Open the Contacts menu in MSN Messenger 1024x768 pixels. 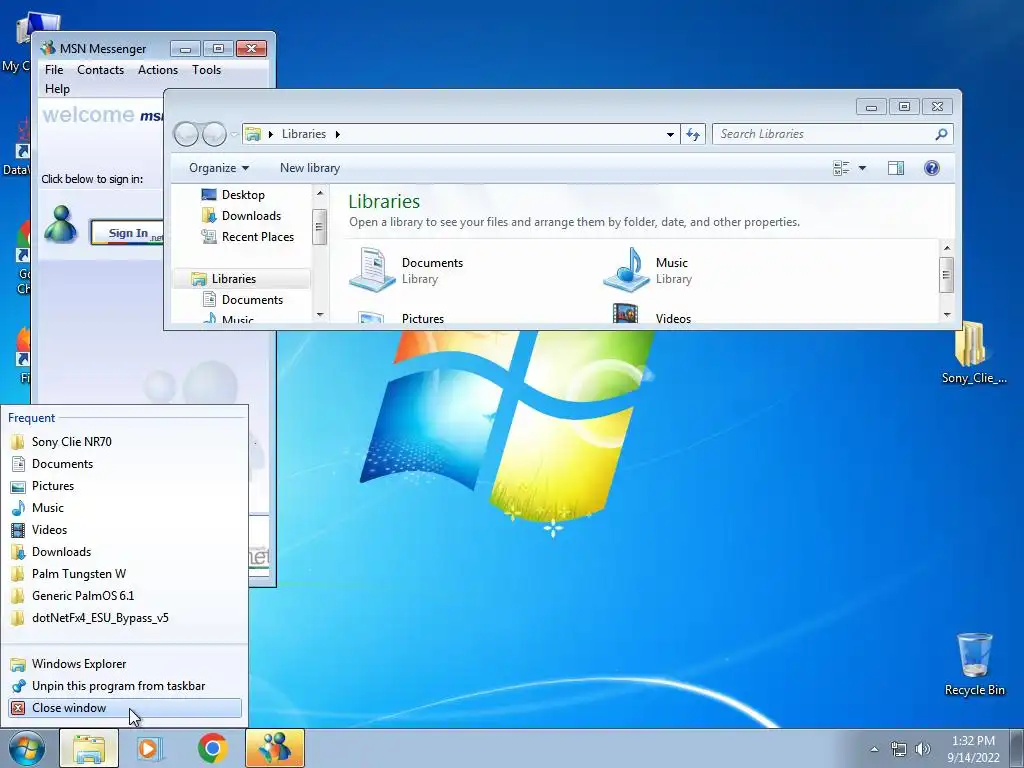pyautogui.click(x=100, y=70)
